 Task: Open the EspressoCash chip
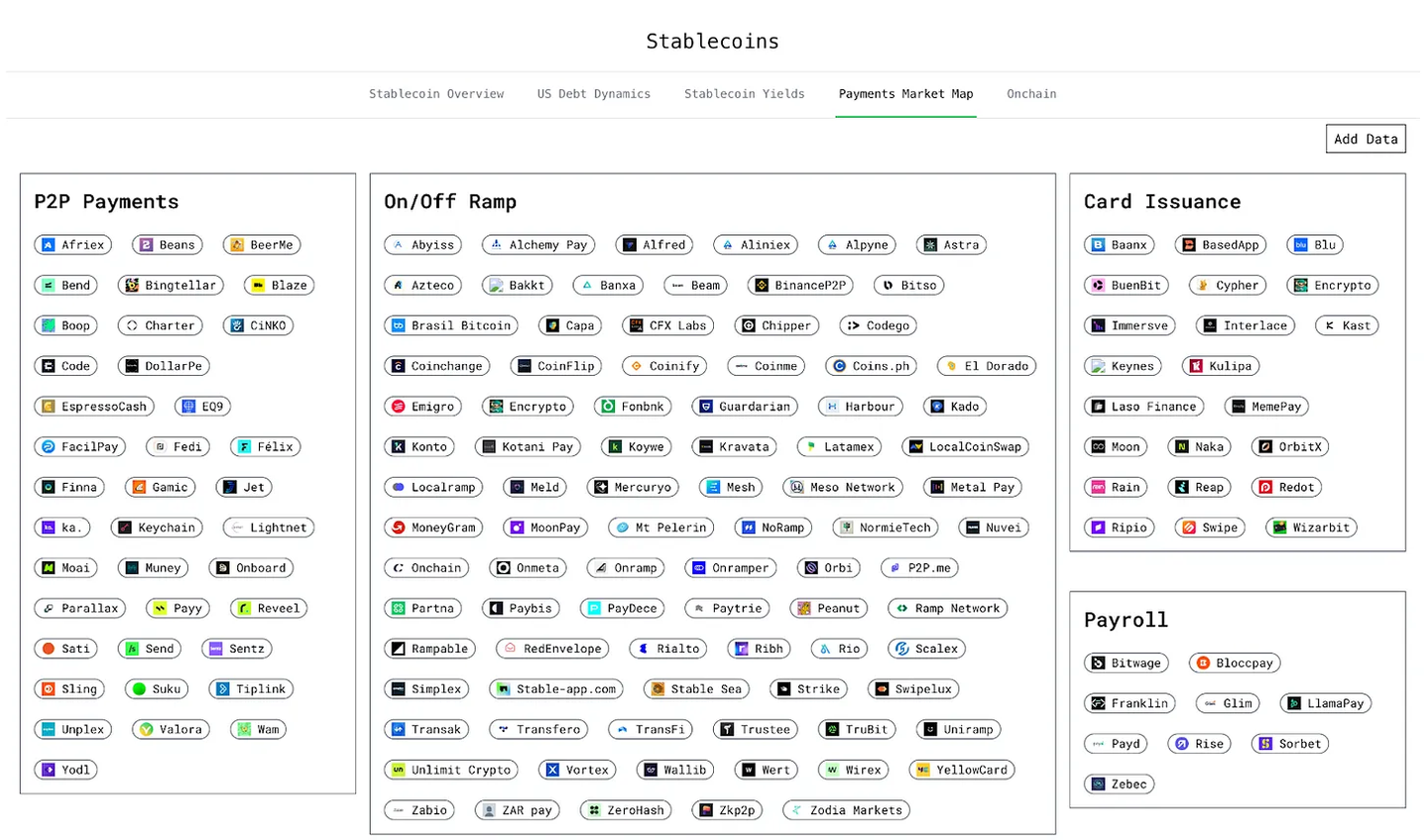pyautogui.click(x=94, y=407)
